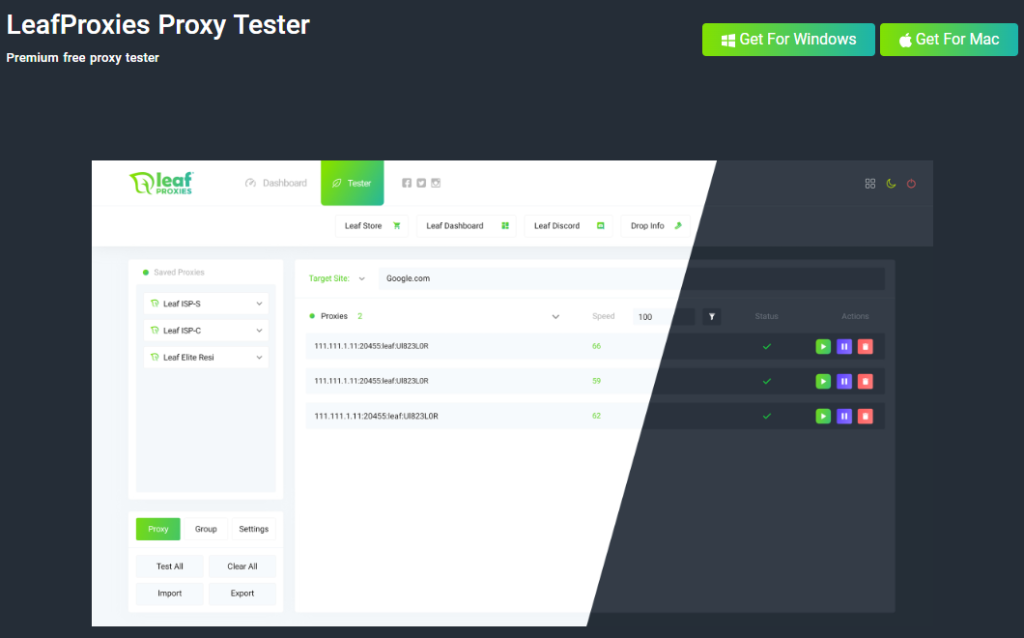Screen dimensions: 1024x638
Task: Pause the second proxy test
Action: coord(844,381)
